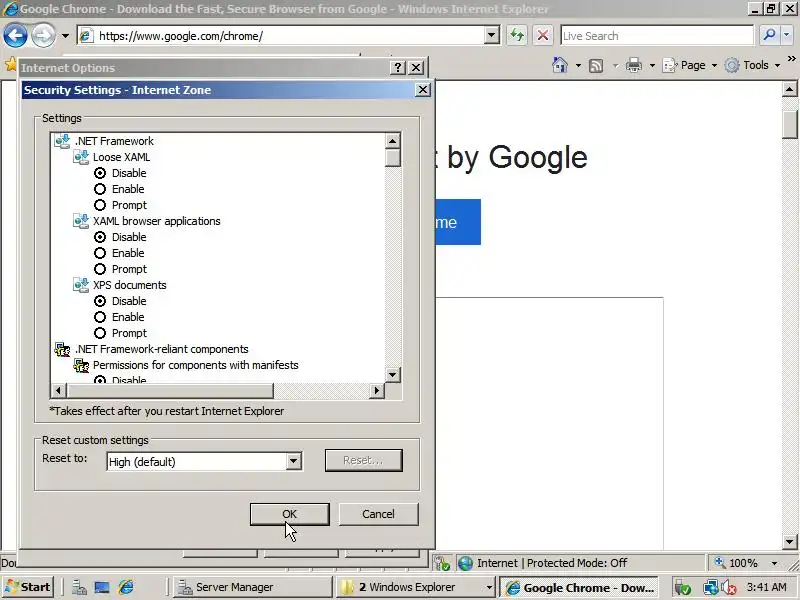The width and height of the screenshot is (800, 600).
Task: Click settings list scroll down arrow
Action: coord(392,374)
